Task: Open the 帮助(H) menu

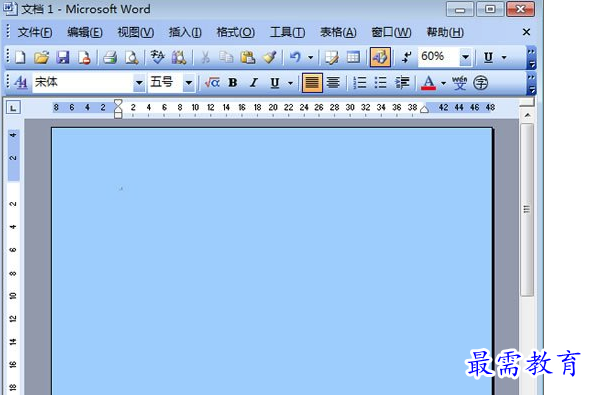Action: tap(445, 32)
